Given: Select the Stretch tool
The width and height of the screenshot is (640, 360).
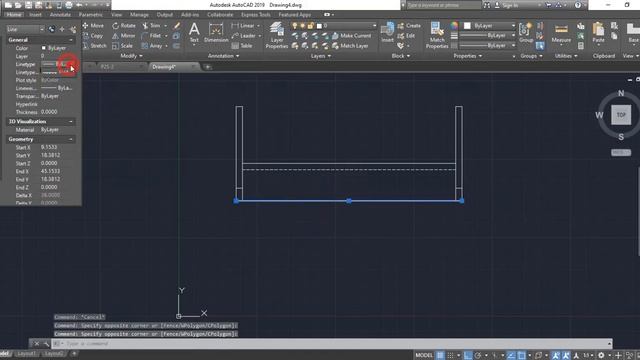Looking at the screenshot, I should pyautogui.click(x=94, y=46).
